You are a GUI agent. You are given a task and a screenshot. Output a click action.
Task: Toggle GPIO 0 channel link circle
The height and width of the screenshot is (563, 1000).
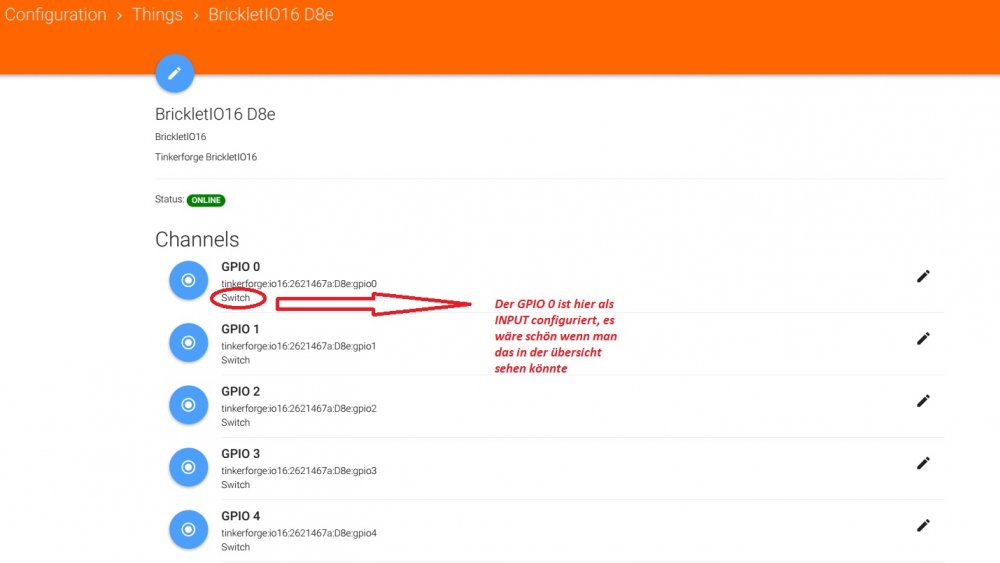[188, 281]
